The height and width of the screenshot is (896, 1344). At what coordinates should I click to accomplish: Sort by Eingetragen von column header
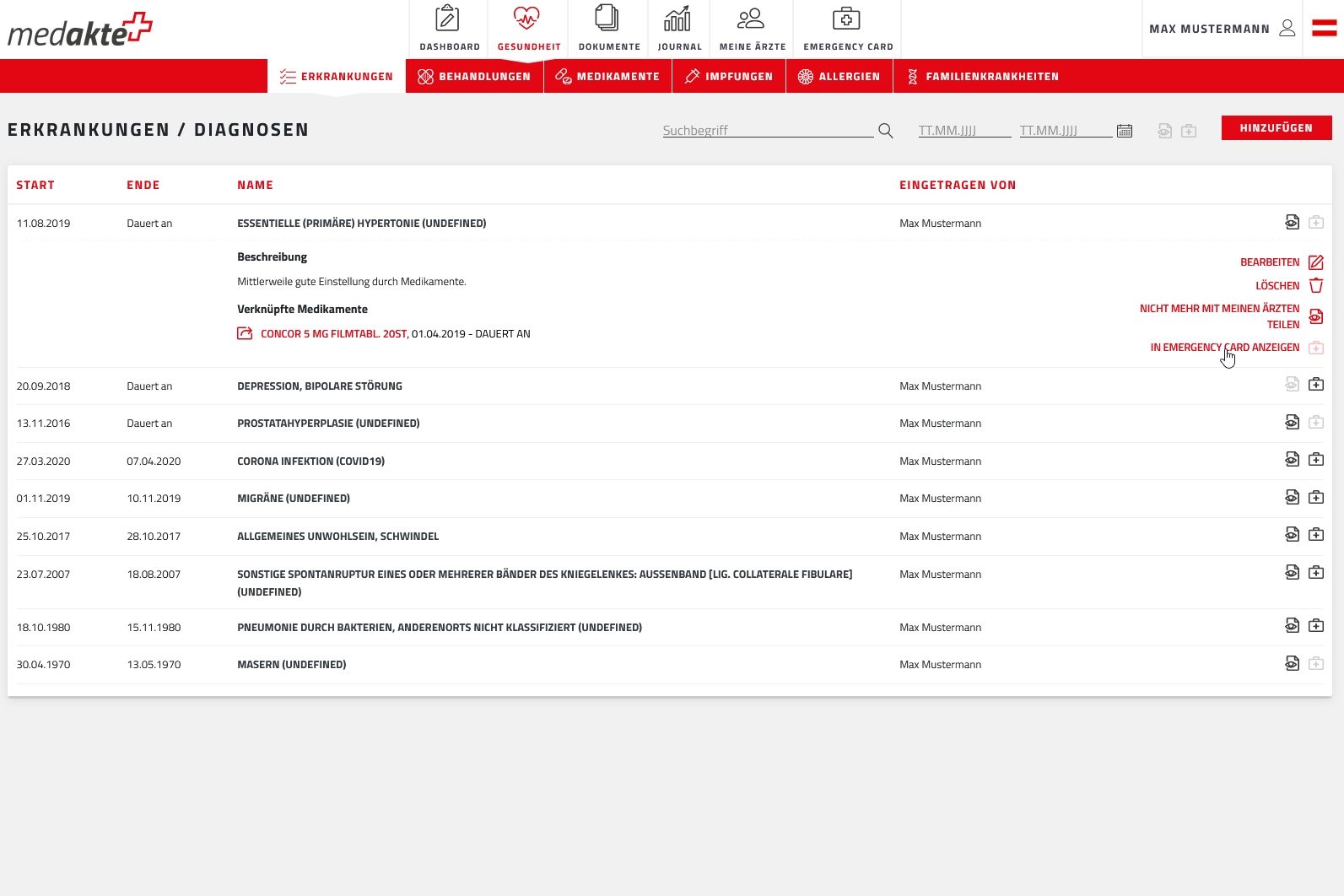[x=958, y=185]
